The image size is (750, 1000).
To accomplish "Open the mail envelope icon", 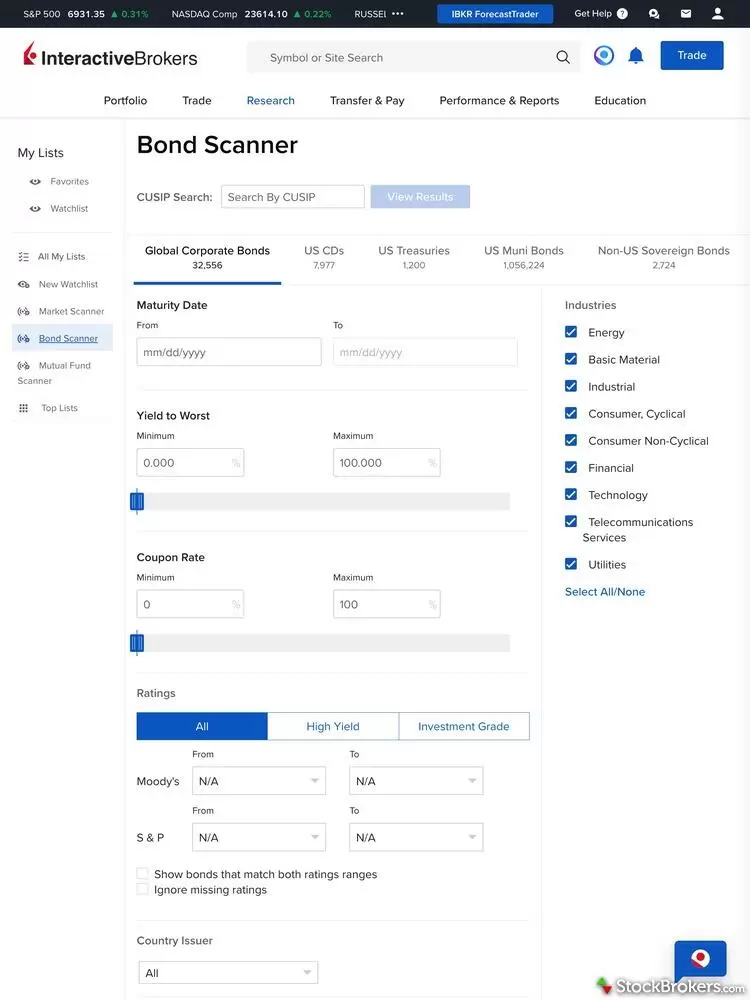I will pyautogui.click(x=686, y=13).
